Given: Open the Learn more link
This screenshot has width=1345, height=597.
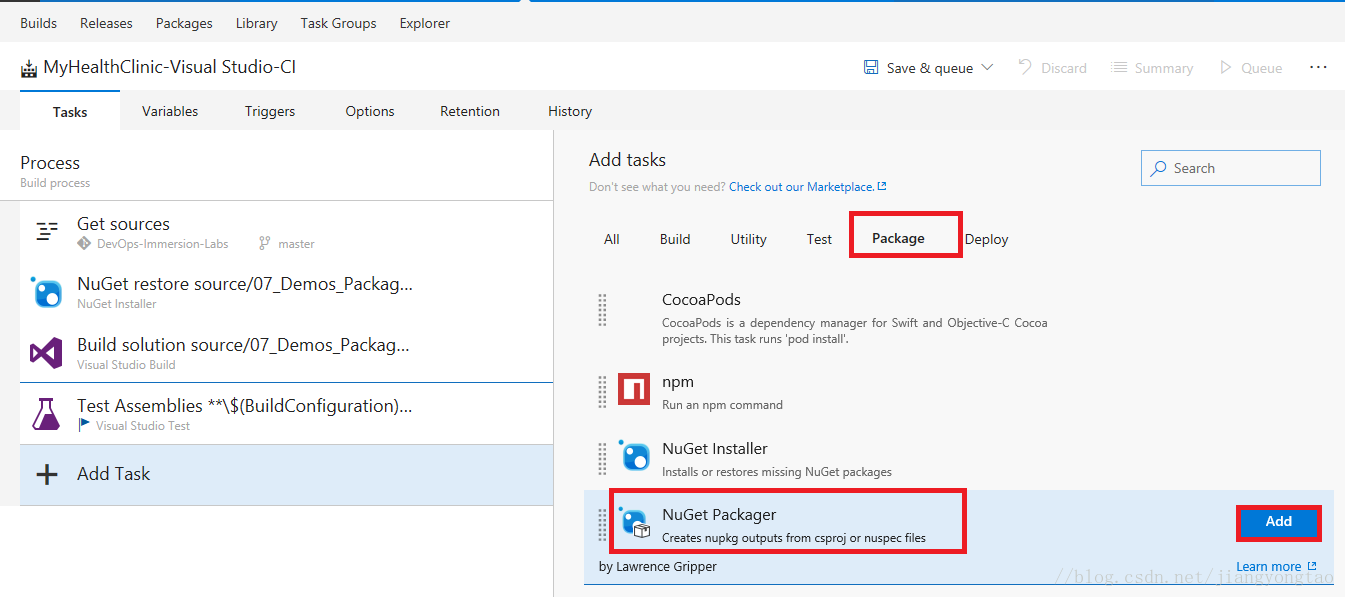Looking at the screenshot, I should [1268, 567].
